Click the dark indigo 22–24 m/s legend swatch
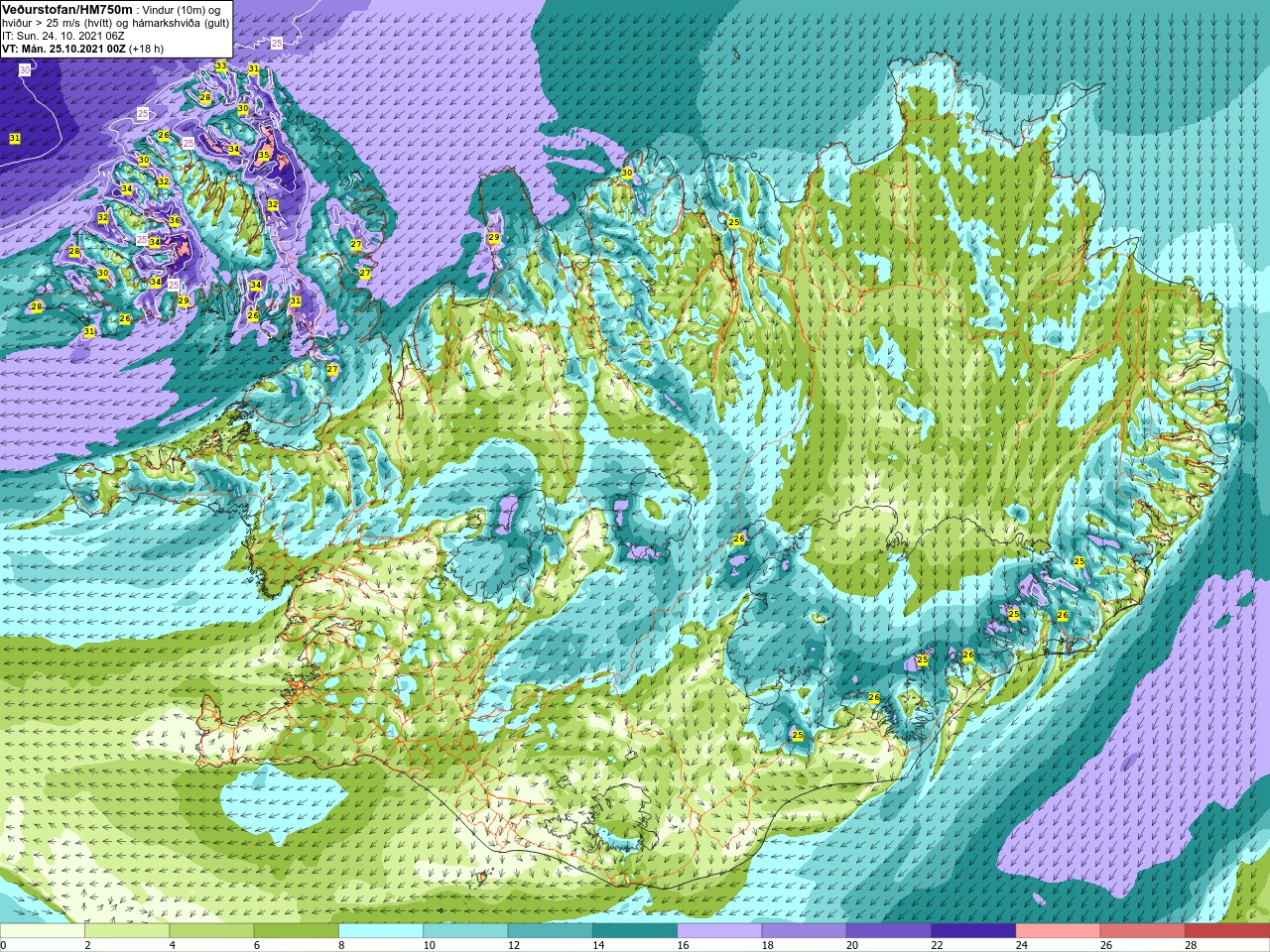Image resolution: width=1270 pixels, height=952 pixels. tap(973, 931)
